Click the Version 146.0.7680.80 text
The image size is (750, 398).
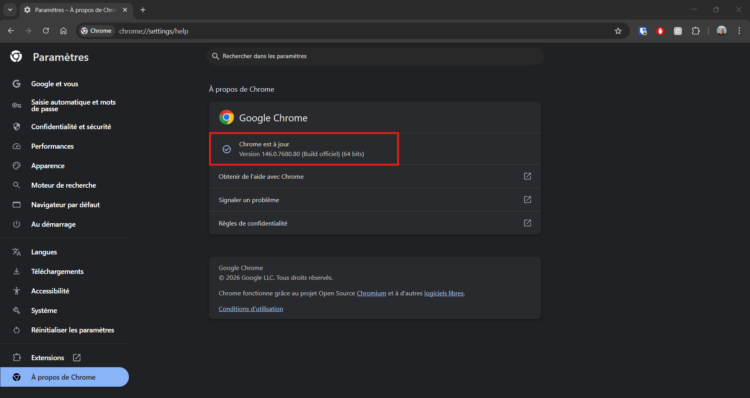coord(301,154)
